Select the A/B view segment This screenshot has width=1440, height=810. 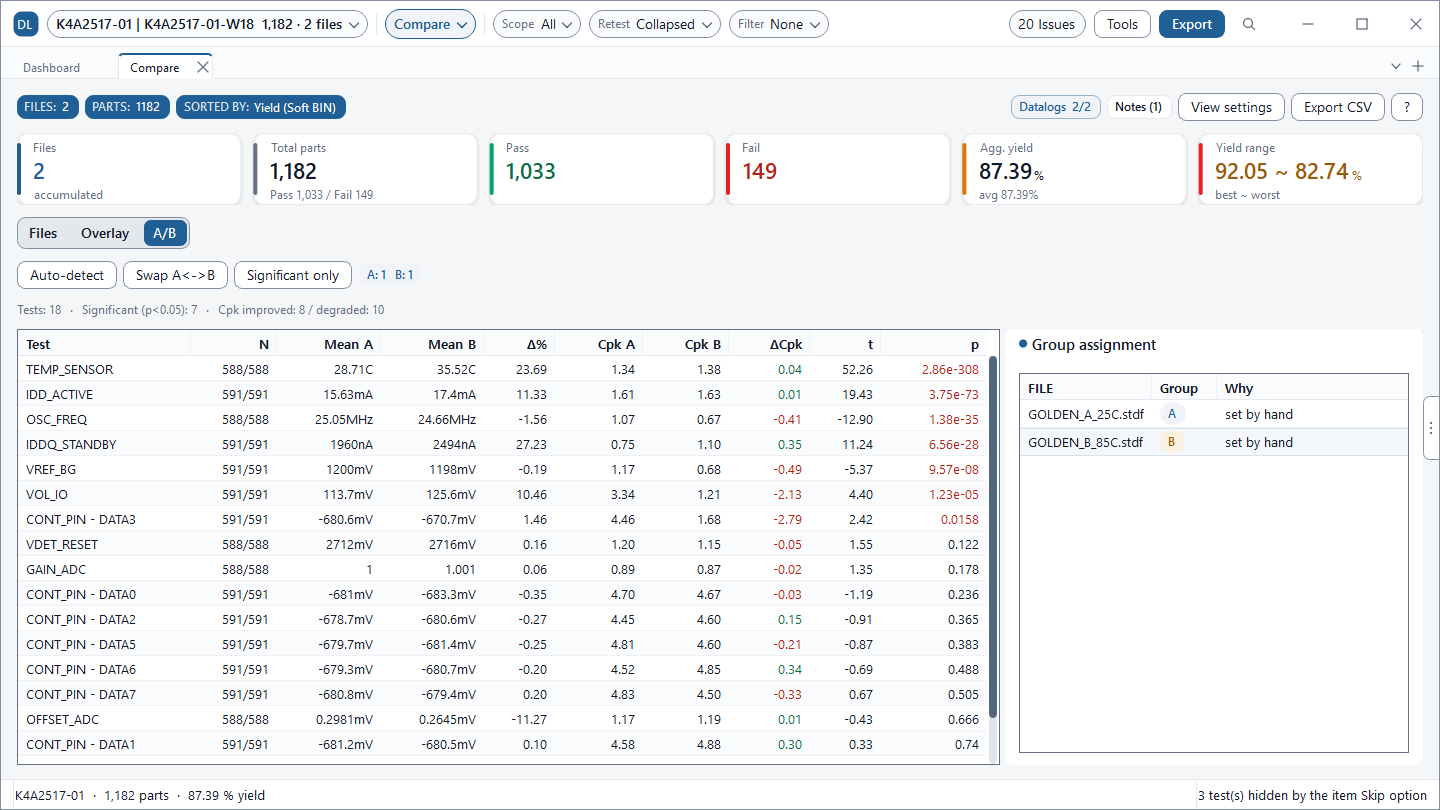(x=165, y=233)
